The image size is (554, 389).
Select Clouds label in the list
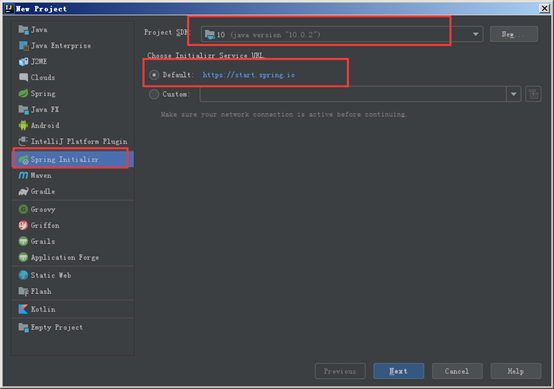tap(43, 77)
